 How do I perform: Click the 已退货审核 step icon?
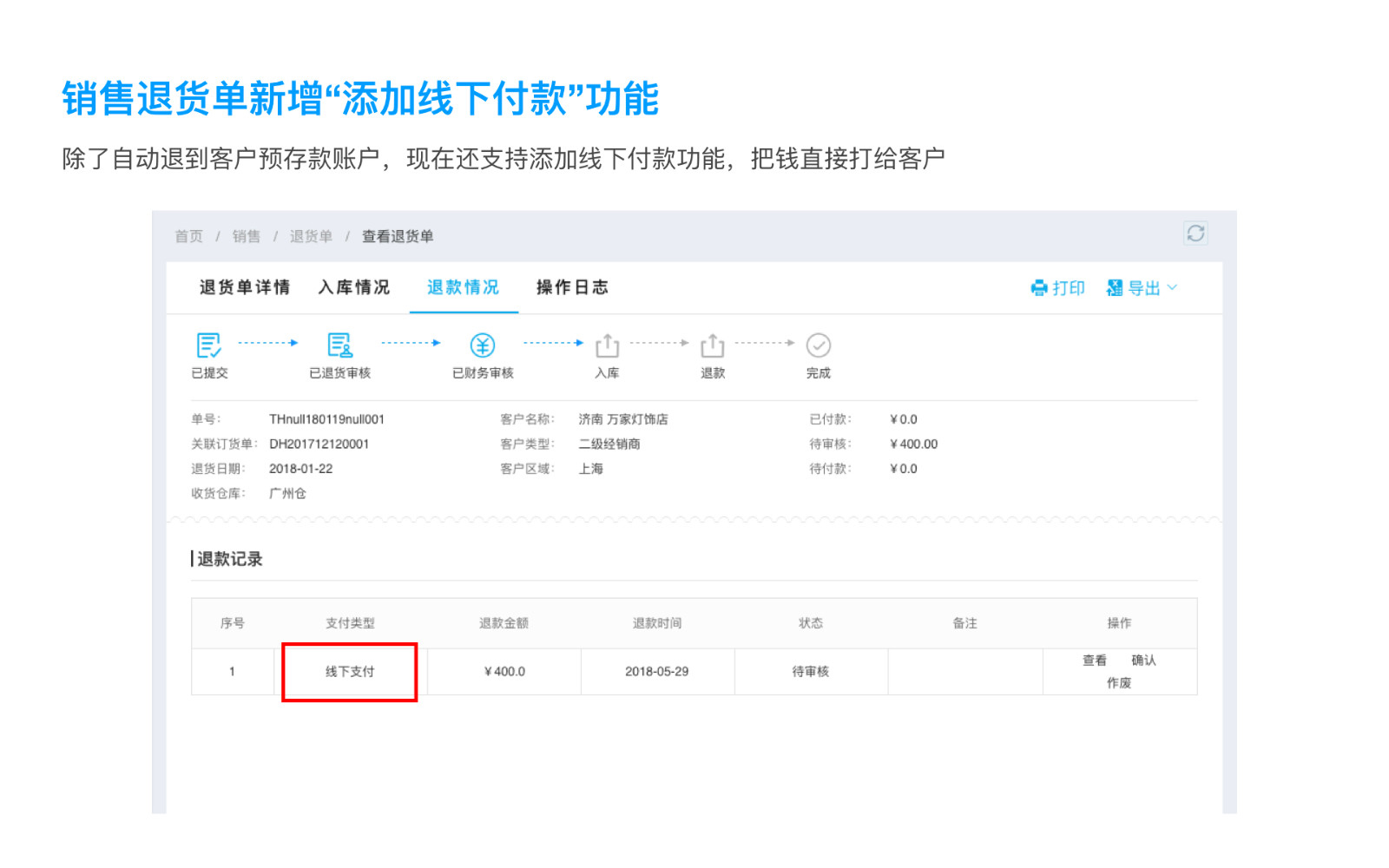coord(339,345)
